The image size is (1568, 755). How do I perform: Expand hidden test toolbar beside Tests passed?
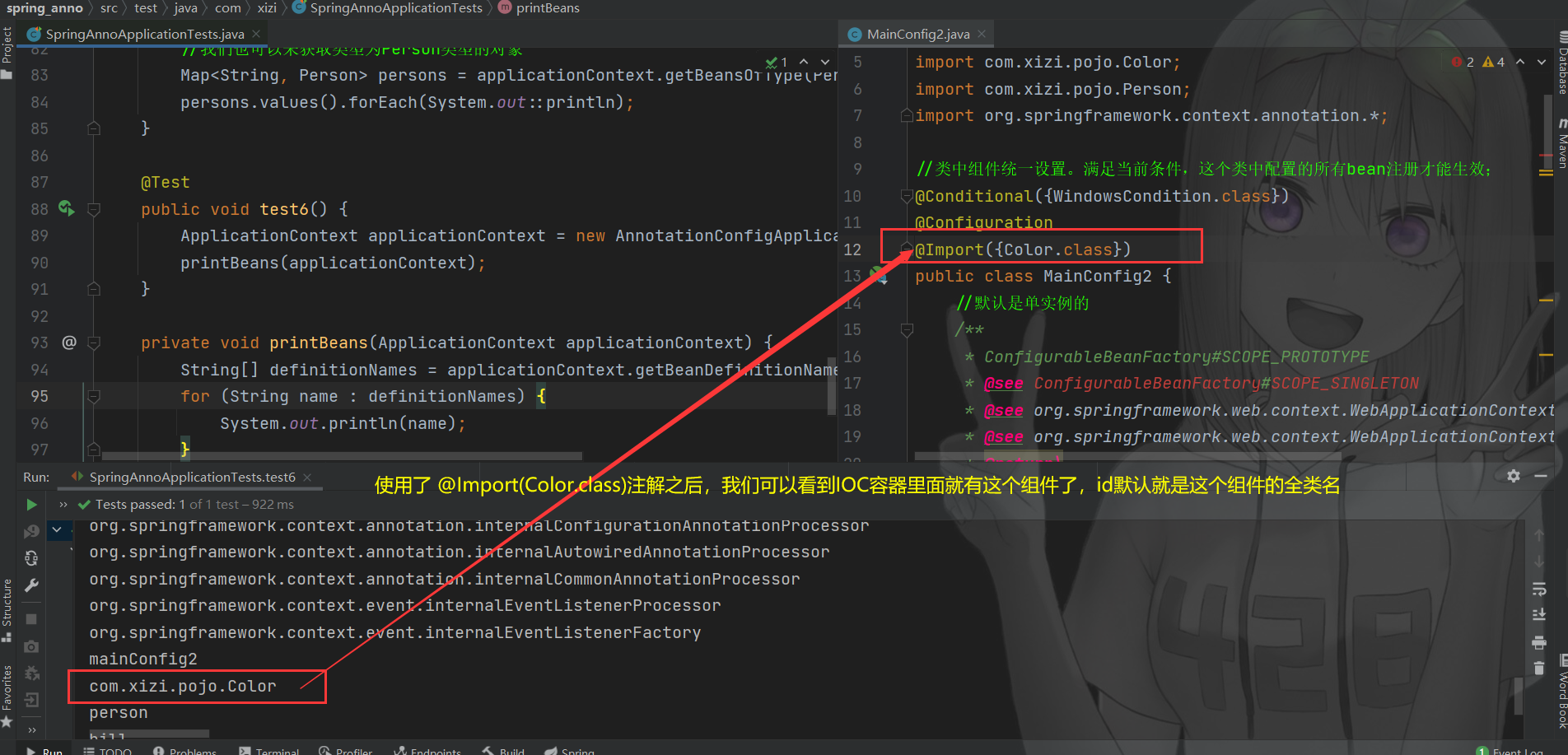click(x=63, y=504)
